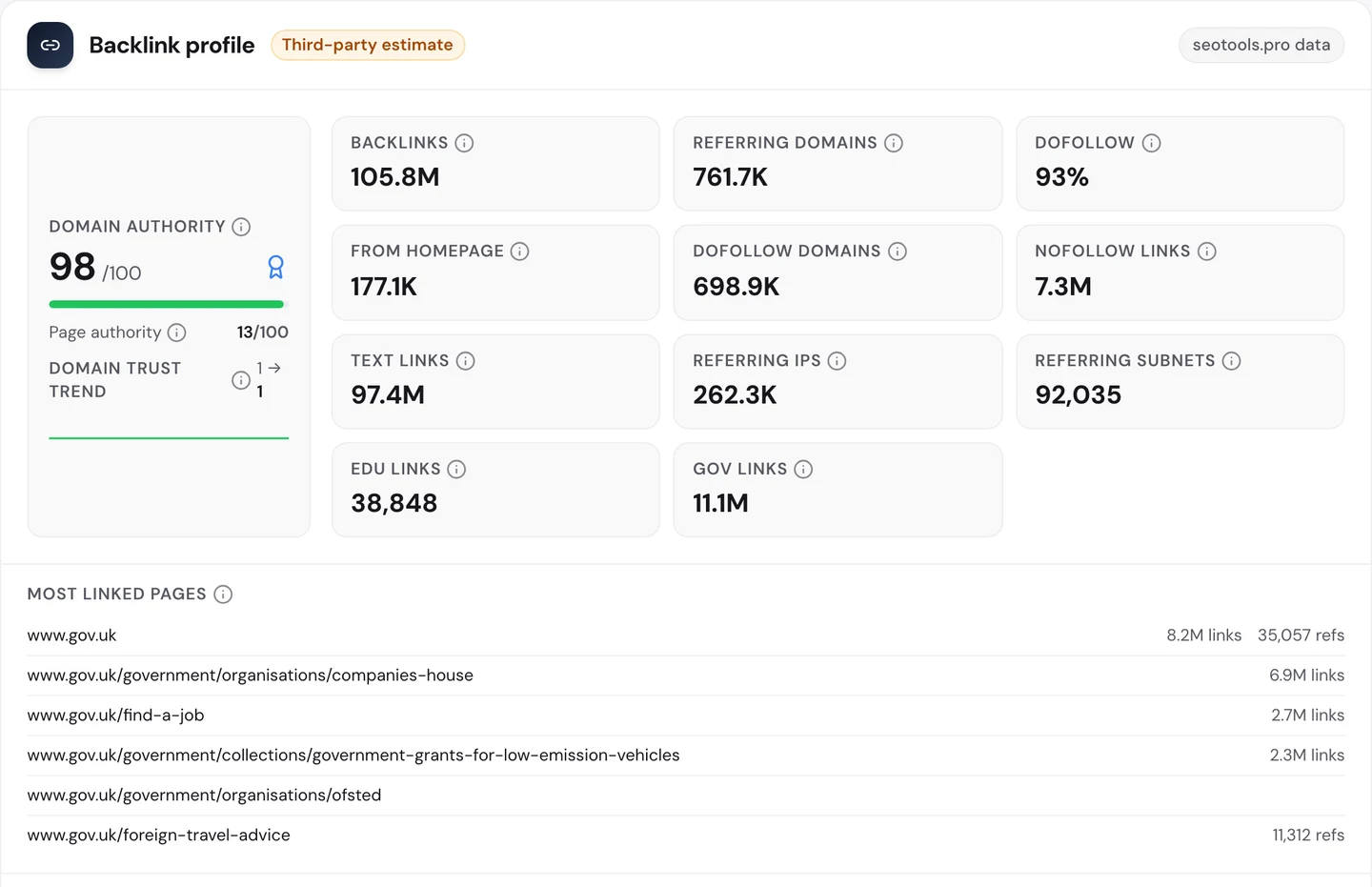Click Nofollow Links value 7.3M

[x=1064, y=287]
